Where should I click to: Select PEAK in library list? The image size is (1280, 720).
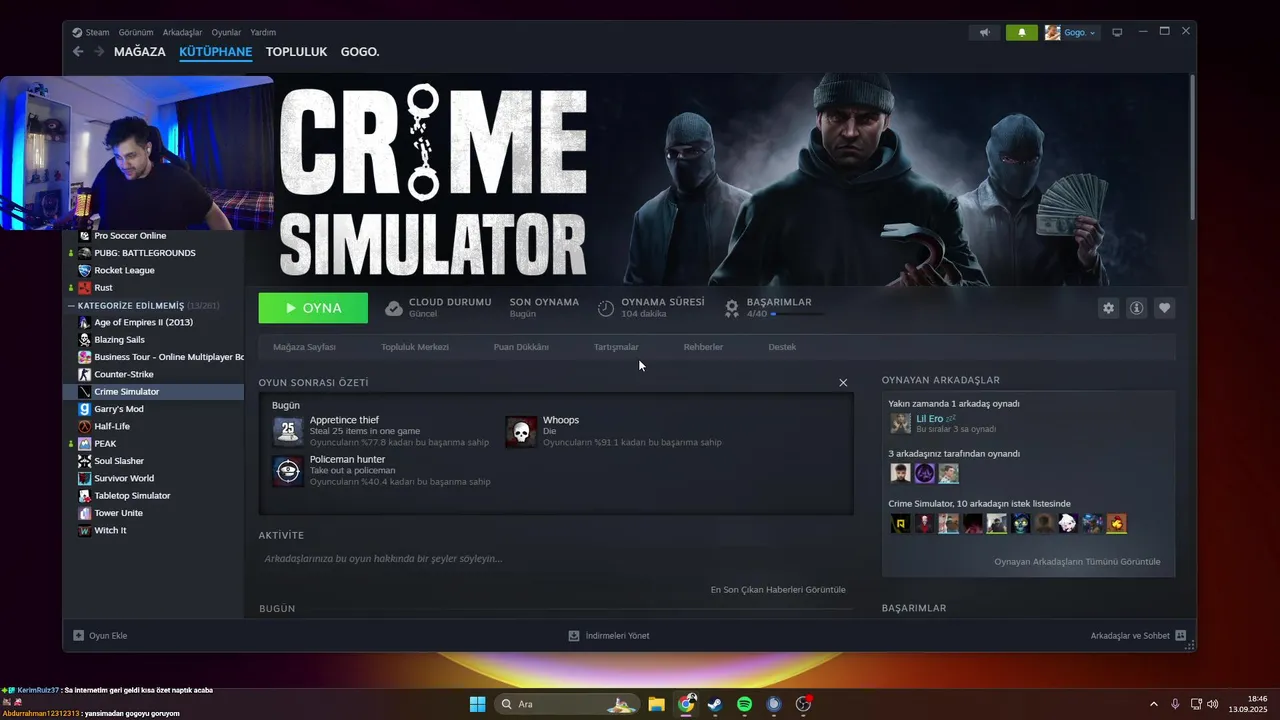105,444
